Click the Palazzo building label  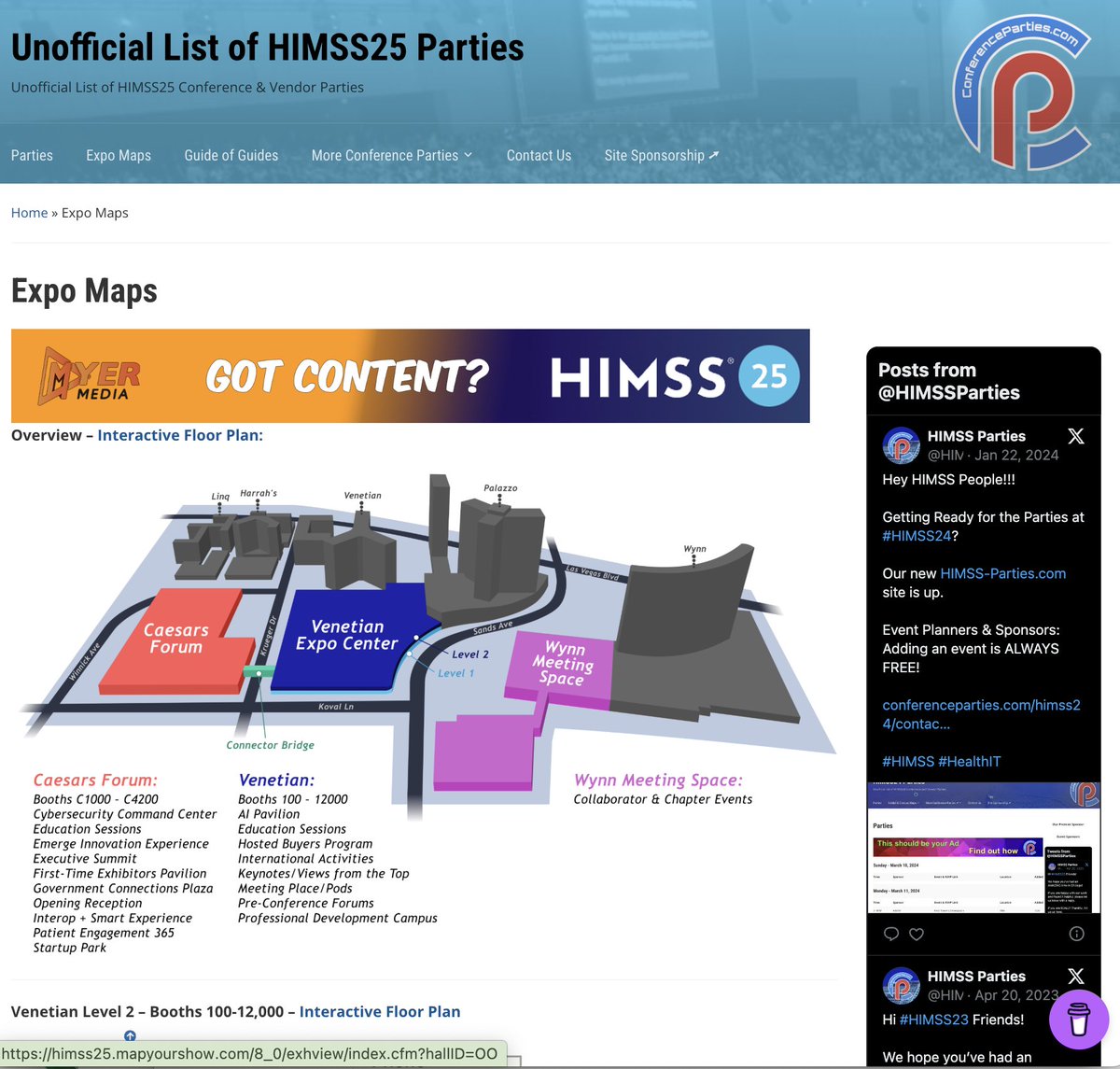pos(500,488)
